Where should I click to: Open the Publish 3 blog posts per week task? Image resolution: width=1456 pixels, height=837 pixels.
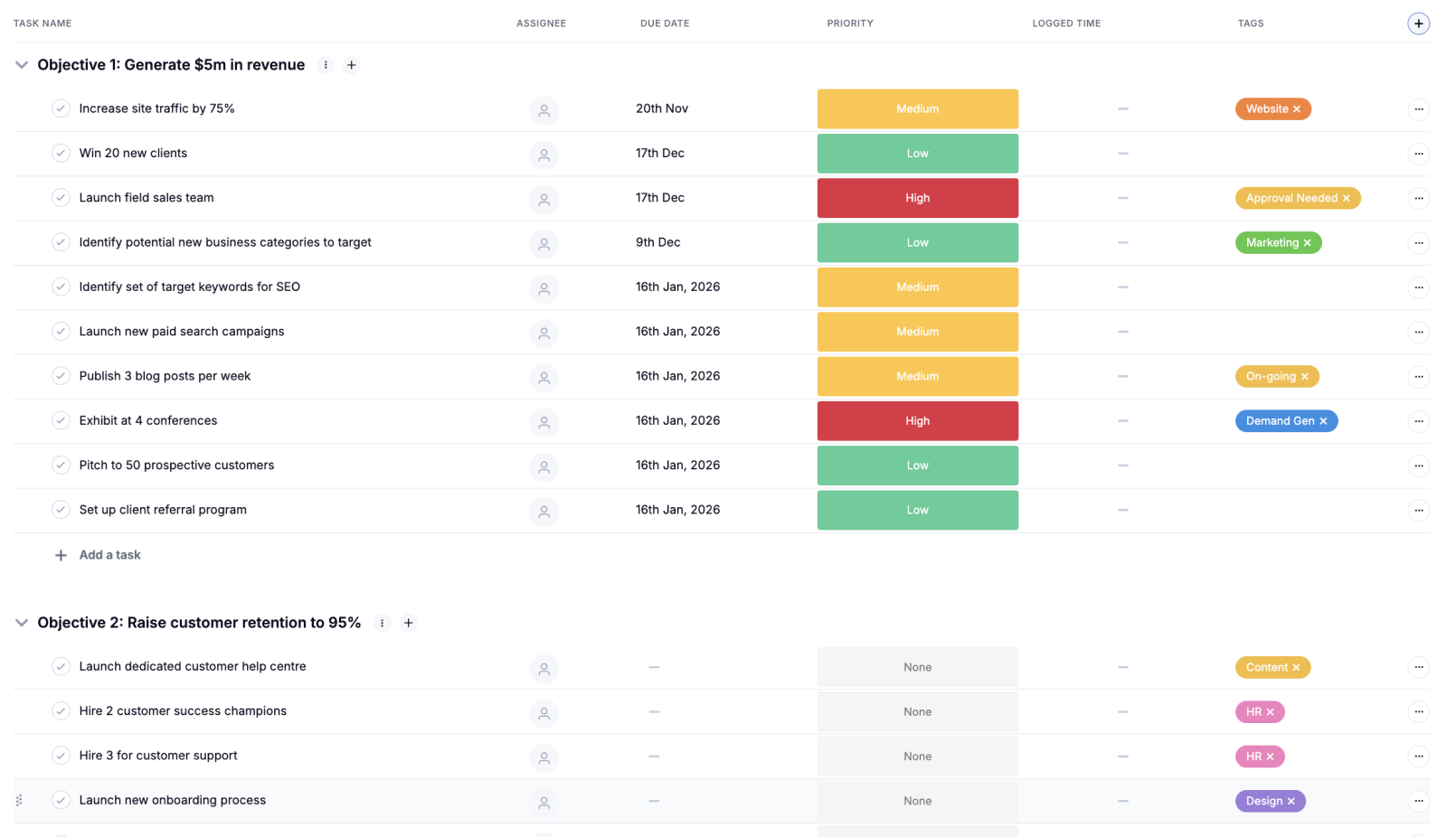(165, 376)
